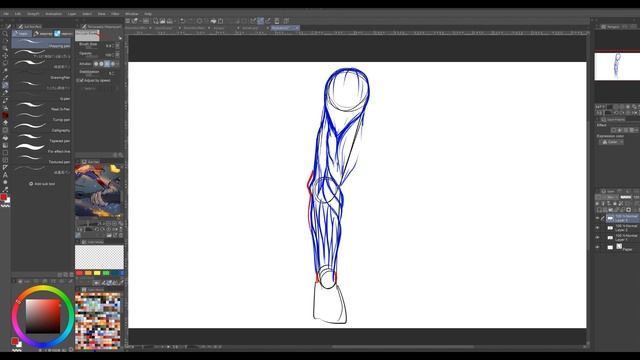
Task: Select Layer 1 in the layer list
Action: [x=623, y=238]
